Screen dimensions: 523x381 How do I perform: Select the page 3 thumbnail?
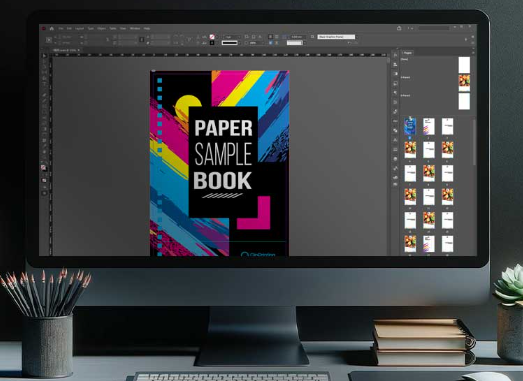coord(448,126)
